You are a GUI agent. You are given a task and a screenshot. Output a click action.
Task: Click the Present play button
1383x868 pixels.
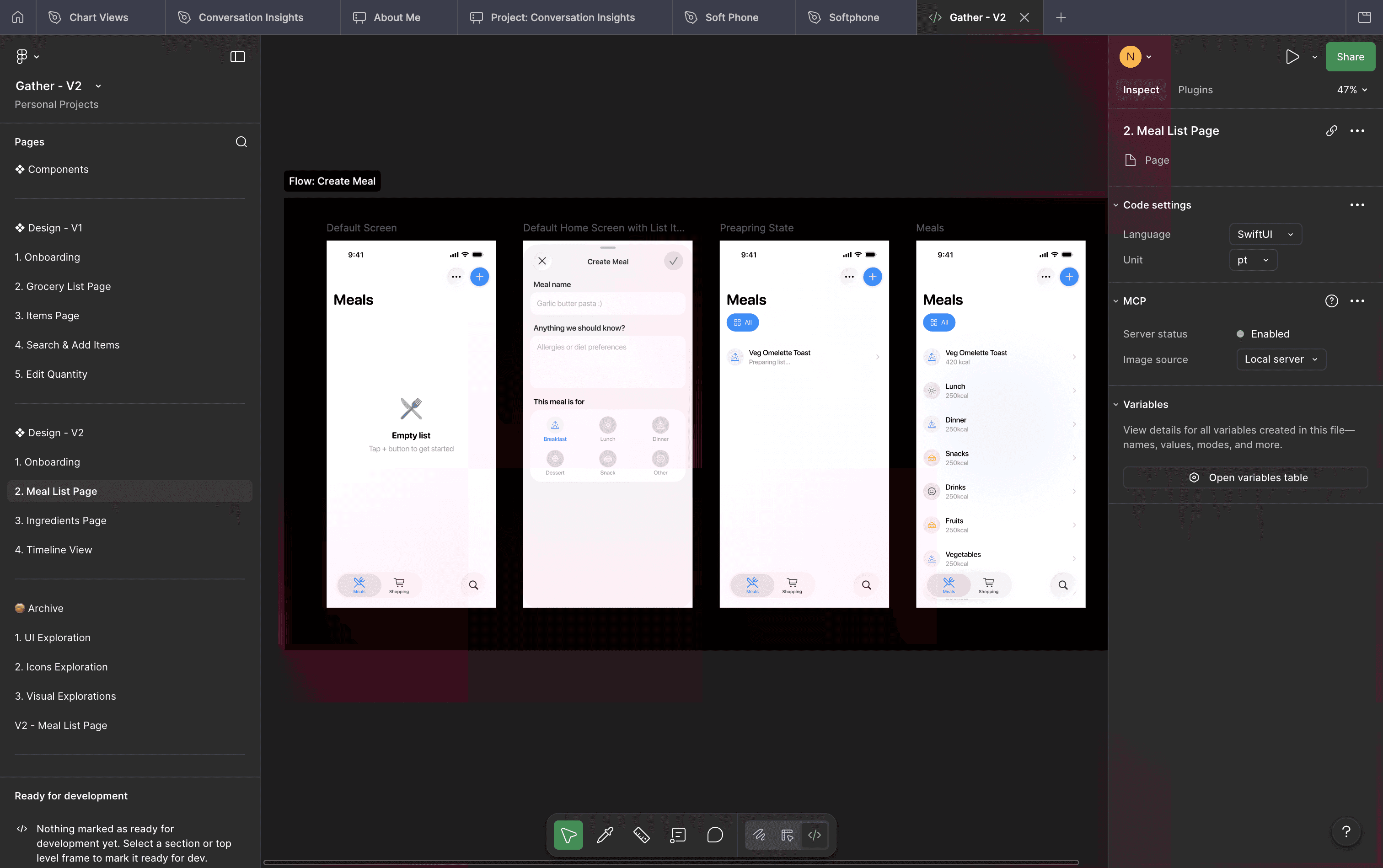[x=1292, y=57]
